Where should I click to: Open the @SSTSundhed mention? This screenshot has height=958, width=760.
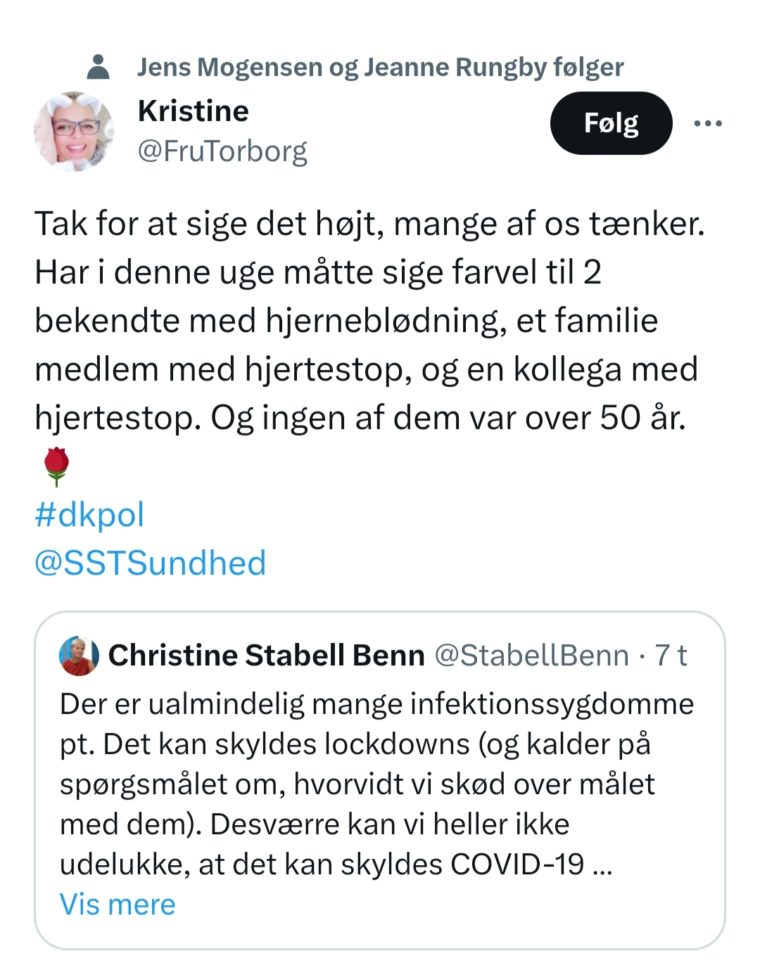[x=150, y=562]
